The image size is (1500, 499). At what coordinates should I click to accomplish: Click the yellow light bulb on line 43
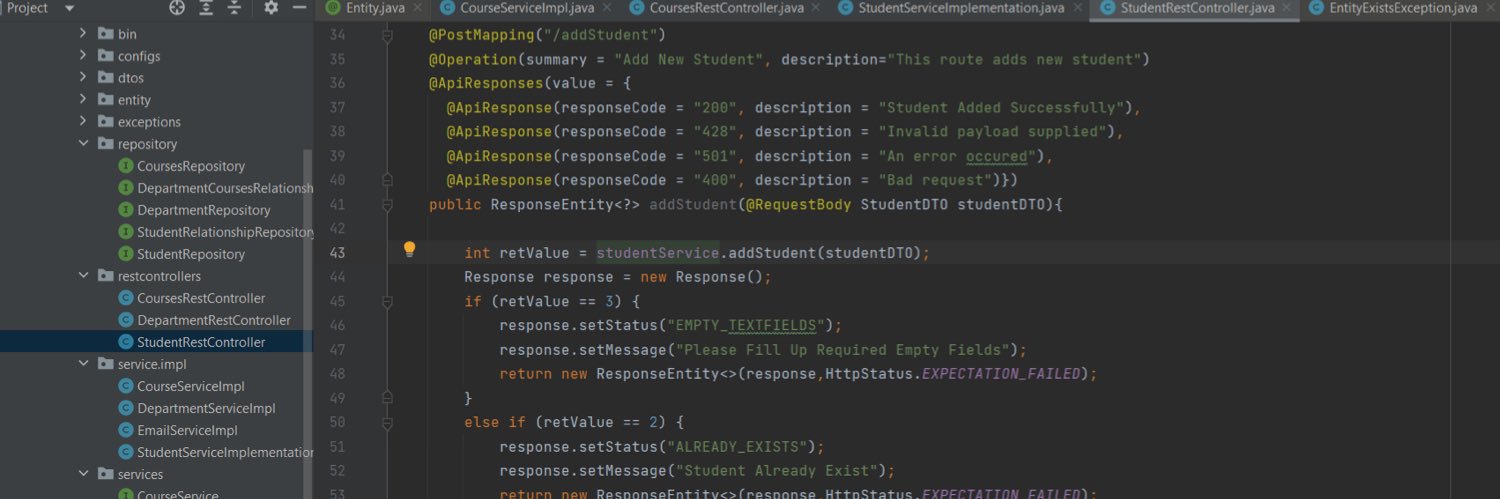tap(409, 250)
